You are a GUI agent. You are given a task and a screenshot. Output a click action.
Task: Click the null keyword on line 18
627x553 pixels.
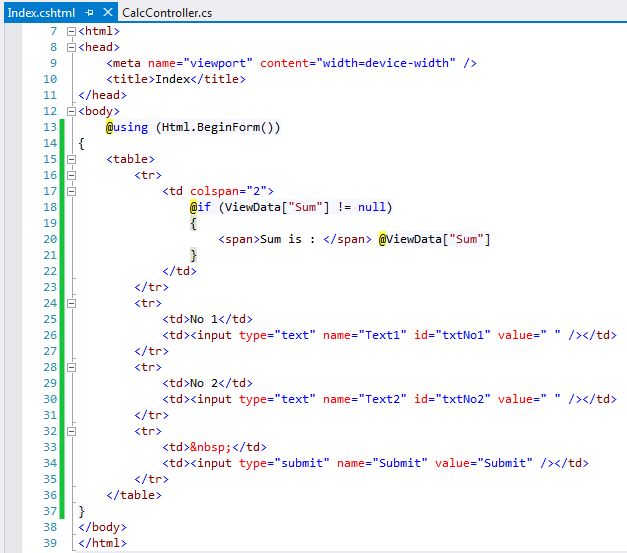click(372, 207)
